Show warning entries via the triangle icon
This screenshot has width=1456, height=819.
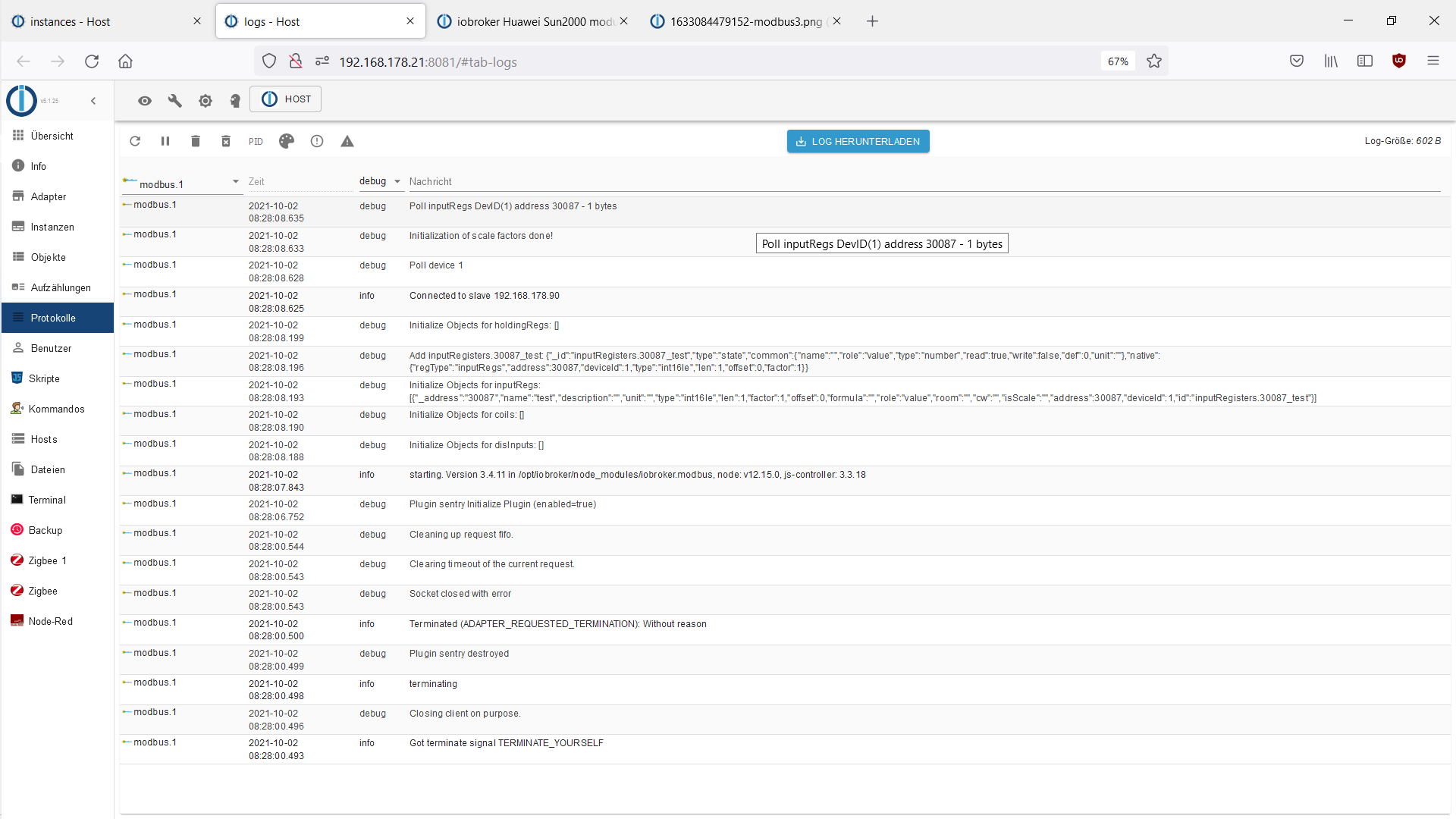pyautogui.click(x=347, y=141)
